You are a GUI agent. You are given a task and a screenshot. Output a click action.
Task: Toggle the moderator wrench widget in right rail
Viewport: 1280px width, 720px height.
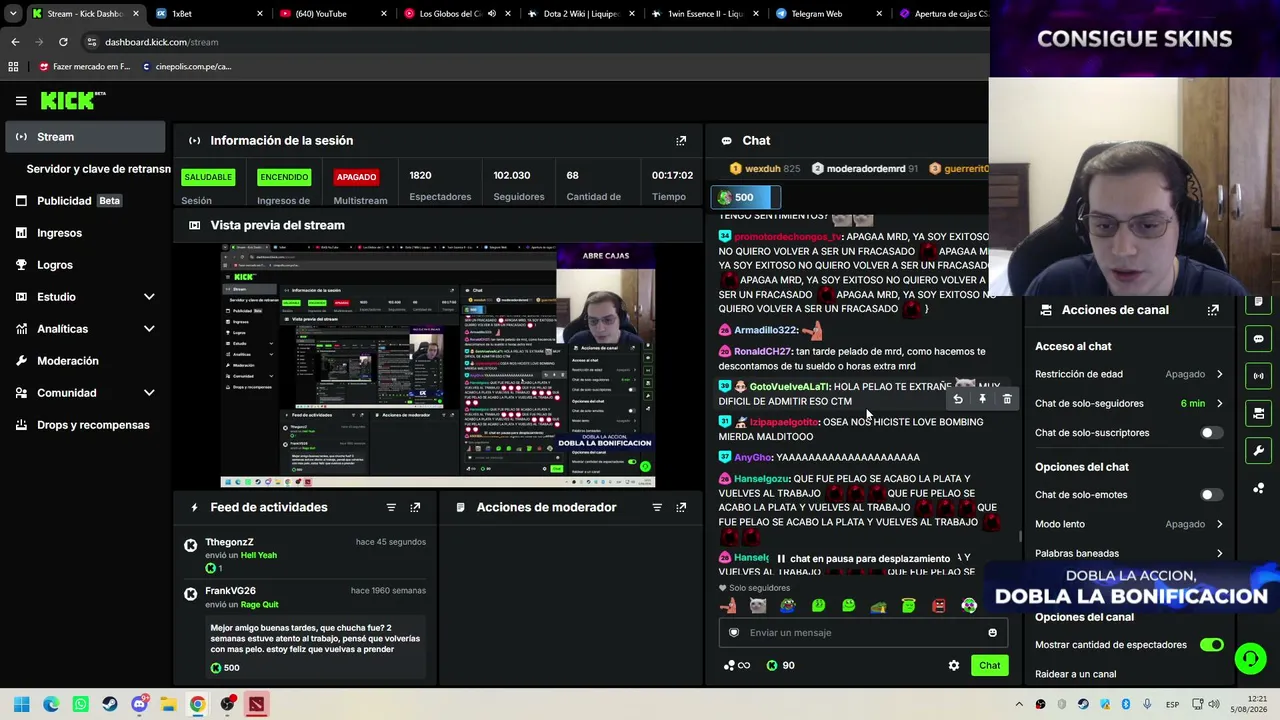click(1259, 450)
